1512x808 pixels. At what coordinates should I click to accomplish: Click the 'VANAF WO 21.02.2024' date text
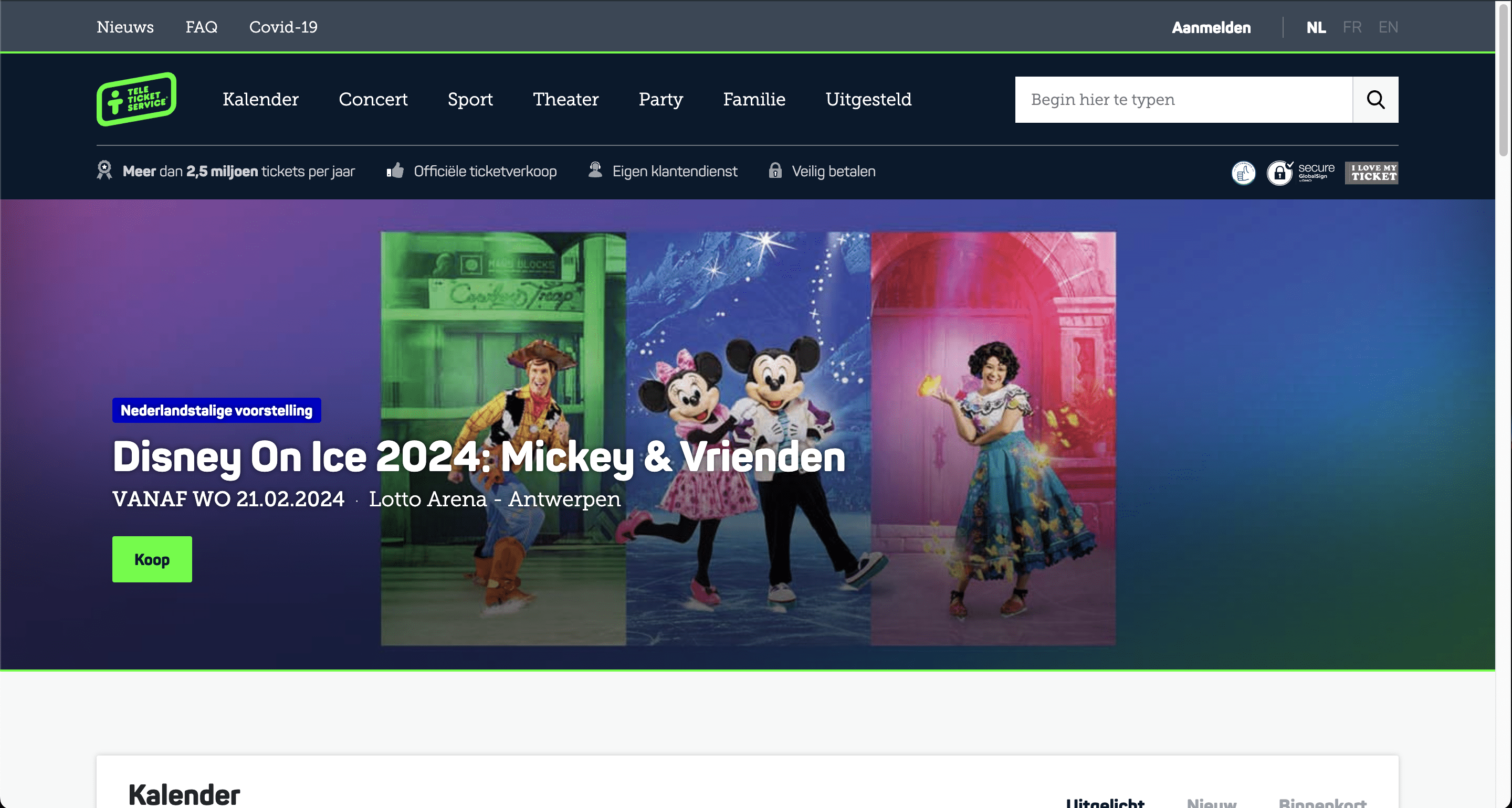click(x=228, y=499)
